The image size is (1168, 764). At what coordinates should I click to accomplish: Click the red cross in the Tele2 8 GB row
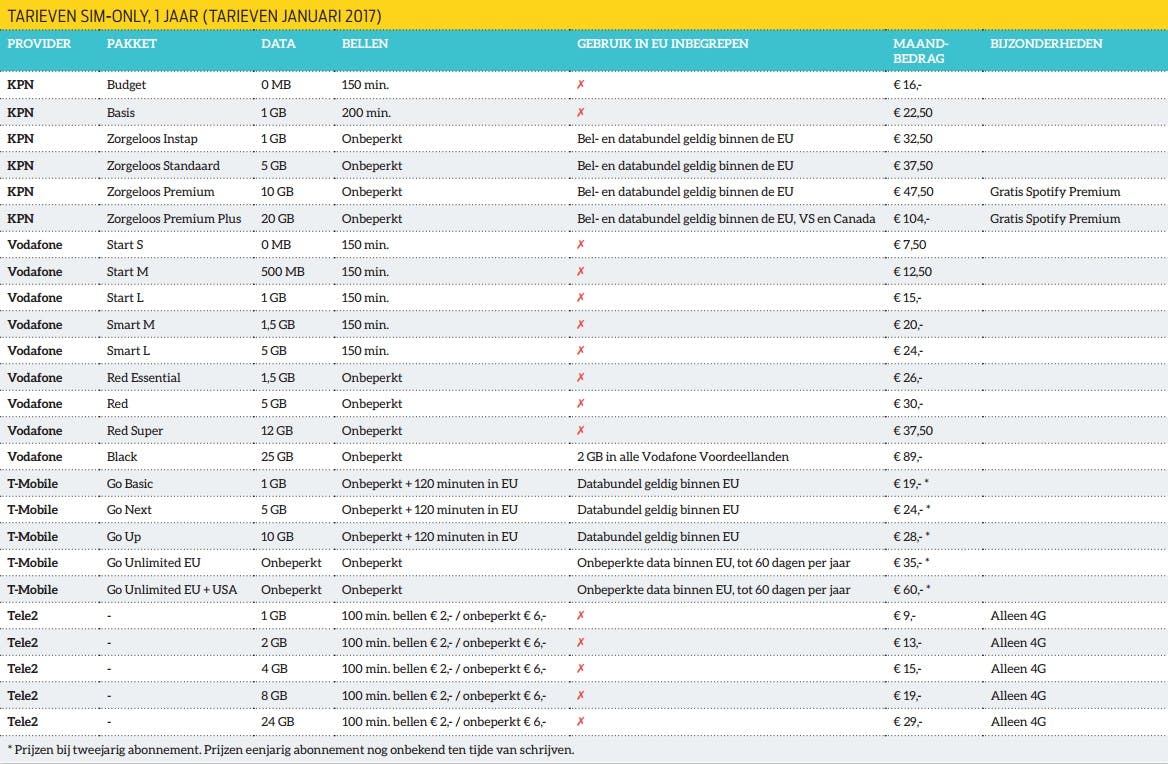580,695
